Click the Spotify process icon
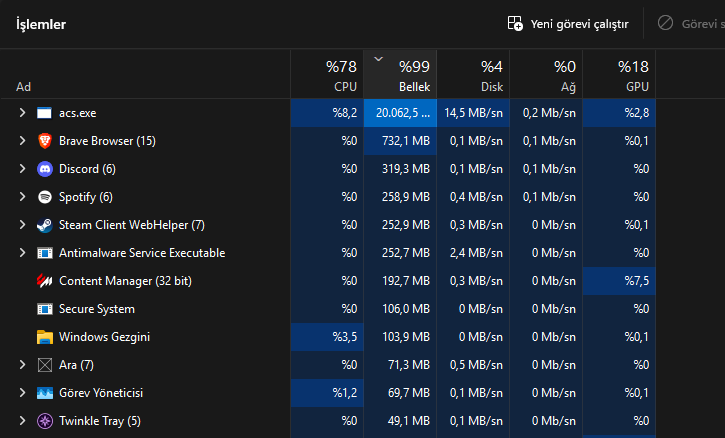725x438 pixels. (44, 197)
